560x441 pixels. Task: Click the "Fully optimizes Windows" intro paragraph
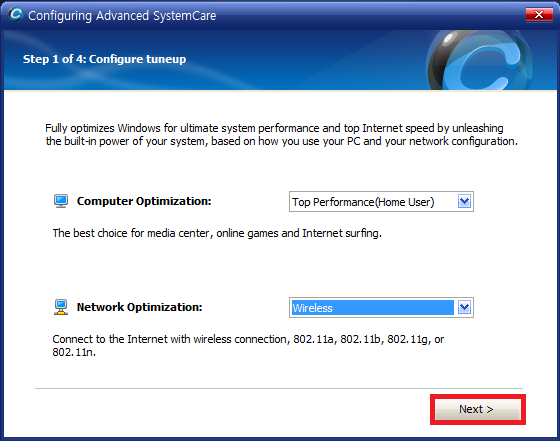[x=281, y=135]
